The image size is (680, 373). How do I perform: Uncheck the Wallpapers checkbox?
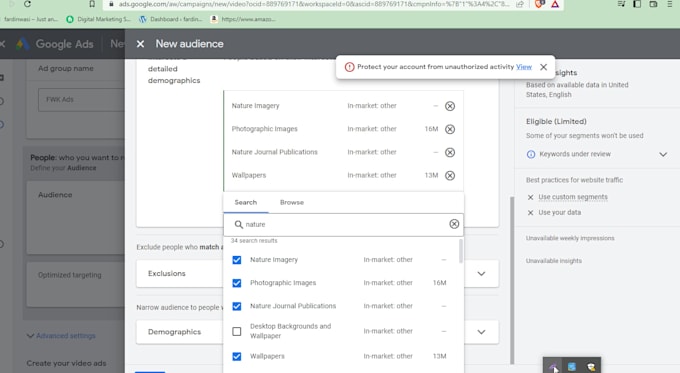[x=237, y=357]
